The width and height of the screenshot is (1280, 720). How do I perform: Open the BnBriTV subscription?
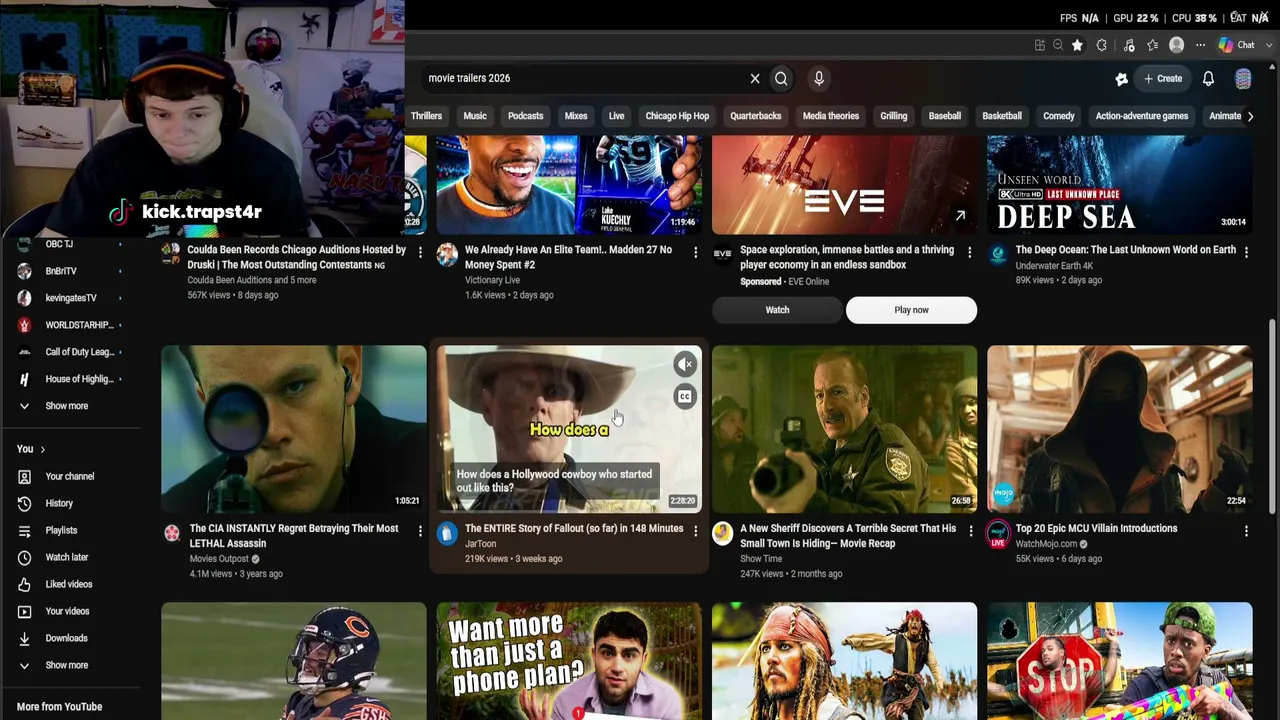(x=61, y=271)
